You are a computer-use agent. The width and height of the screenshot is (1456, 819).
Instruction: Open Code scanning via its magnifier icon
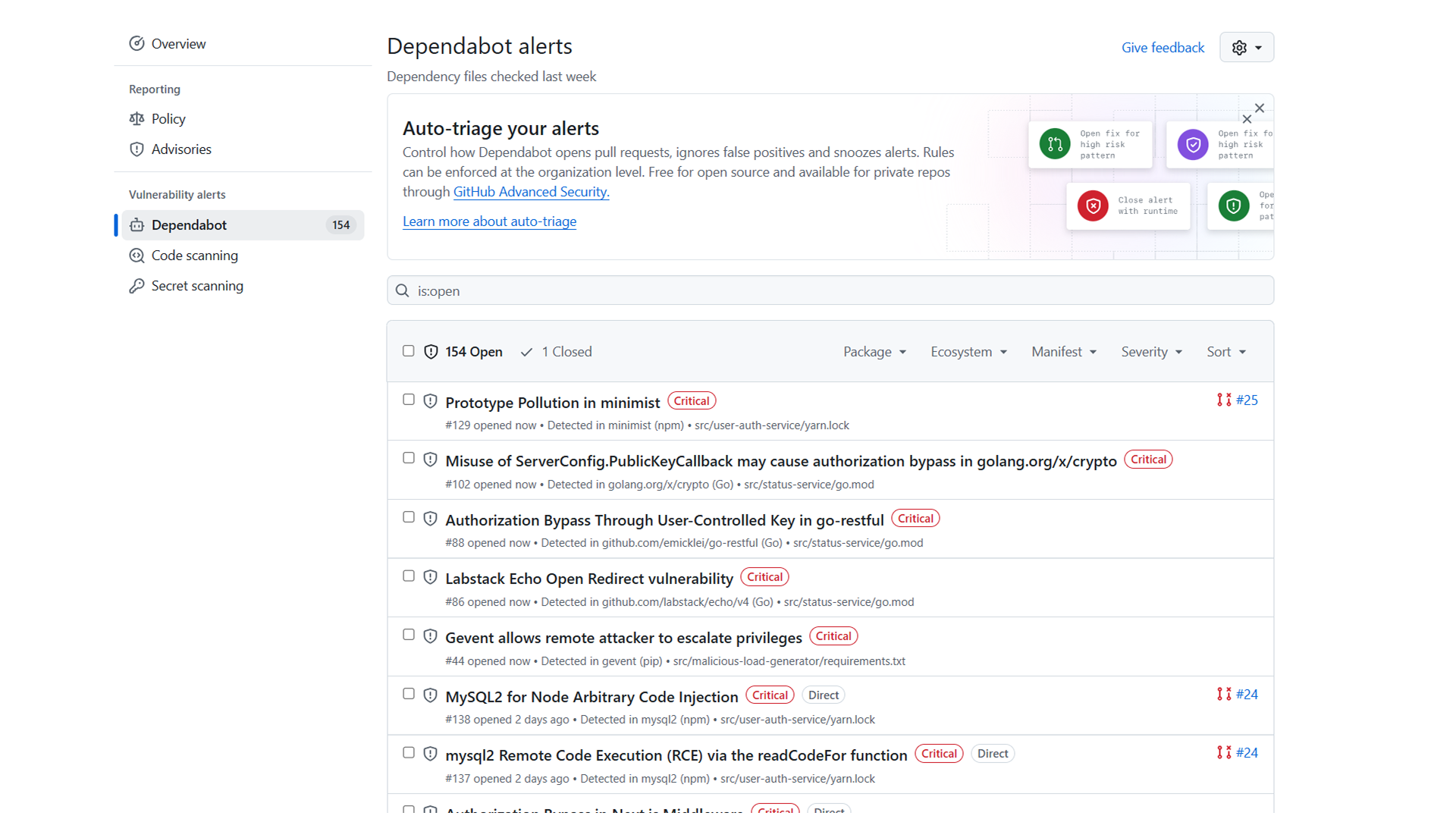tap(137, 256)
